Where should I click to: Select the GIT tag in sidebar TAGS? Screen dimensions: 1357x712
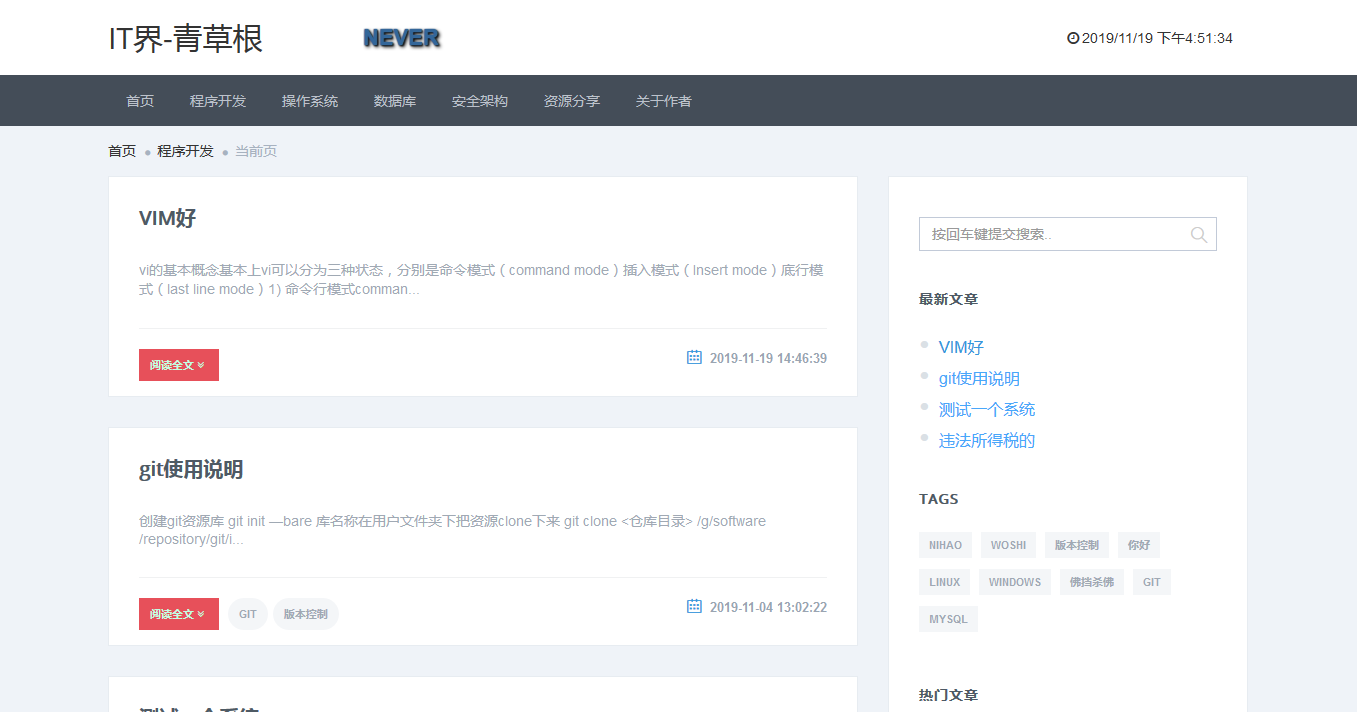[x=1152, y=582]
